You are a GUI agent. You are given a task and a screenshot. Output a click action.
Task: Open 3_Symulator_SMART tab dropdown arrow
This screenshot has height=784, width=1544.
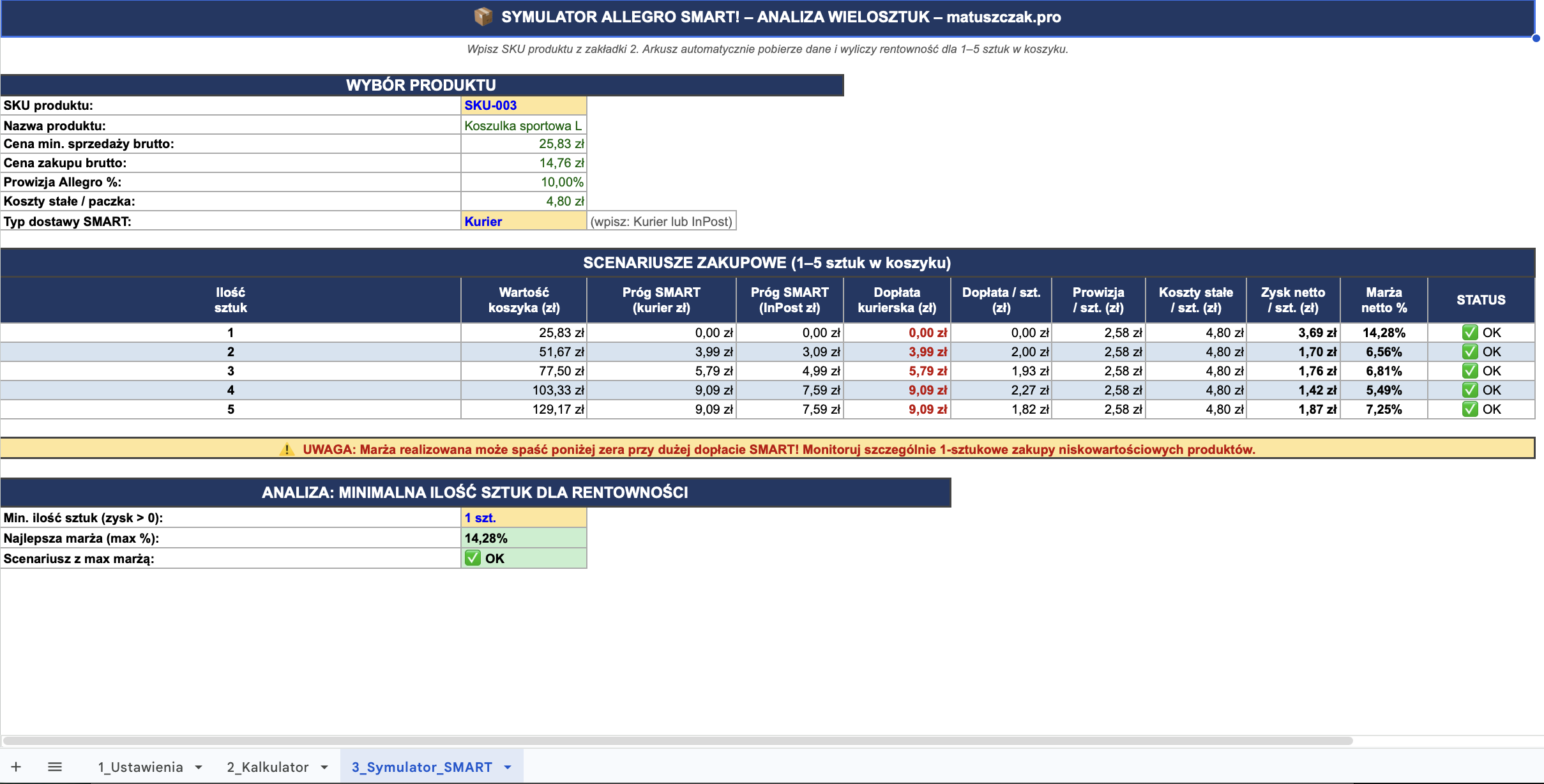click(508, 767)
